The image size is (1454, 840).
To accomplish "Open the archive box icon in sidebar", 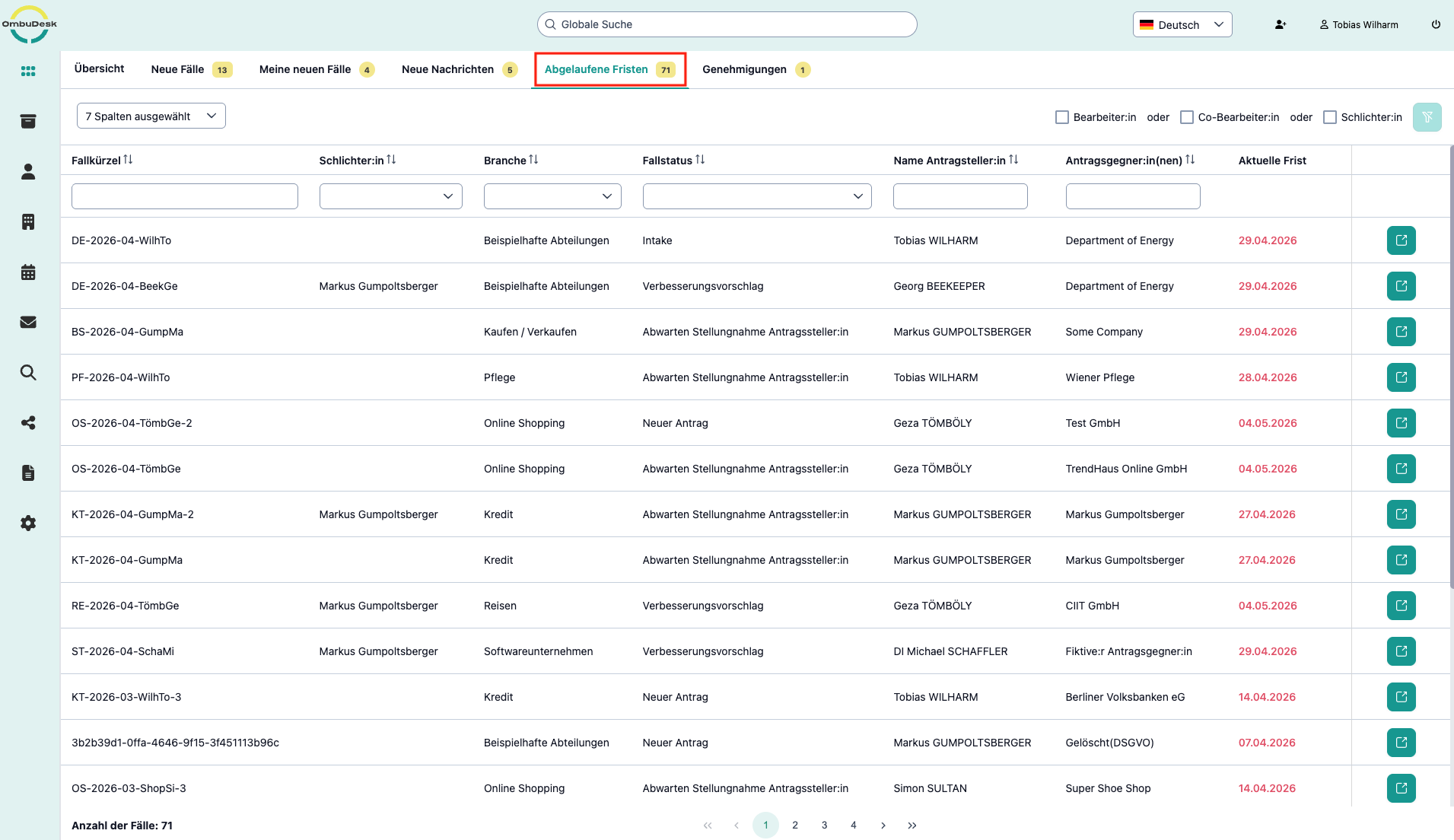I will point(28,121).
